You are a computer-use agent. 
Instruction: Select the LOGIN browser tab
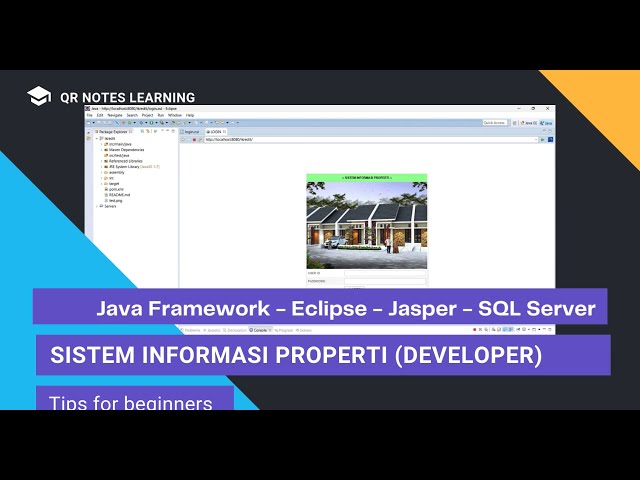[214, 132]
